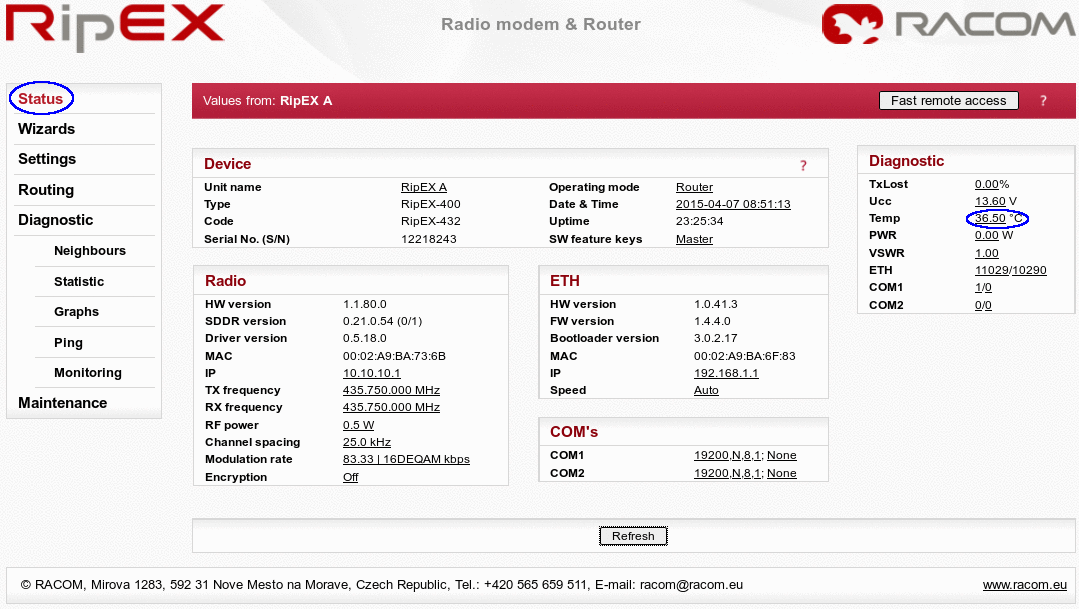1079x609 pixels.
Task: Open the Wizards menu item
Action: 46,129
